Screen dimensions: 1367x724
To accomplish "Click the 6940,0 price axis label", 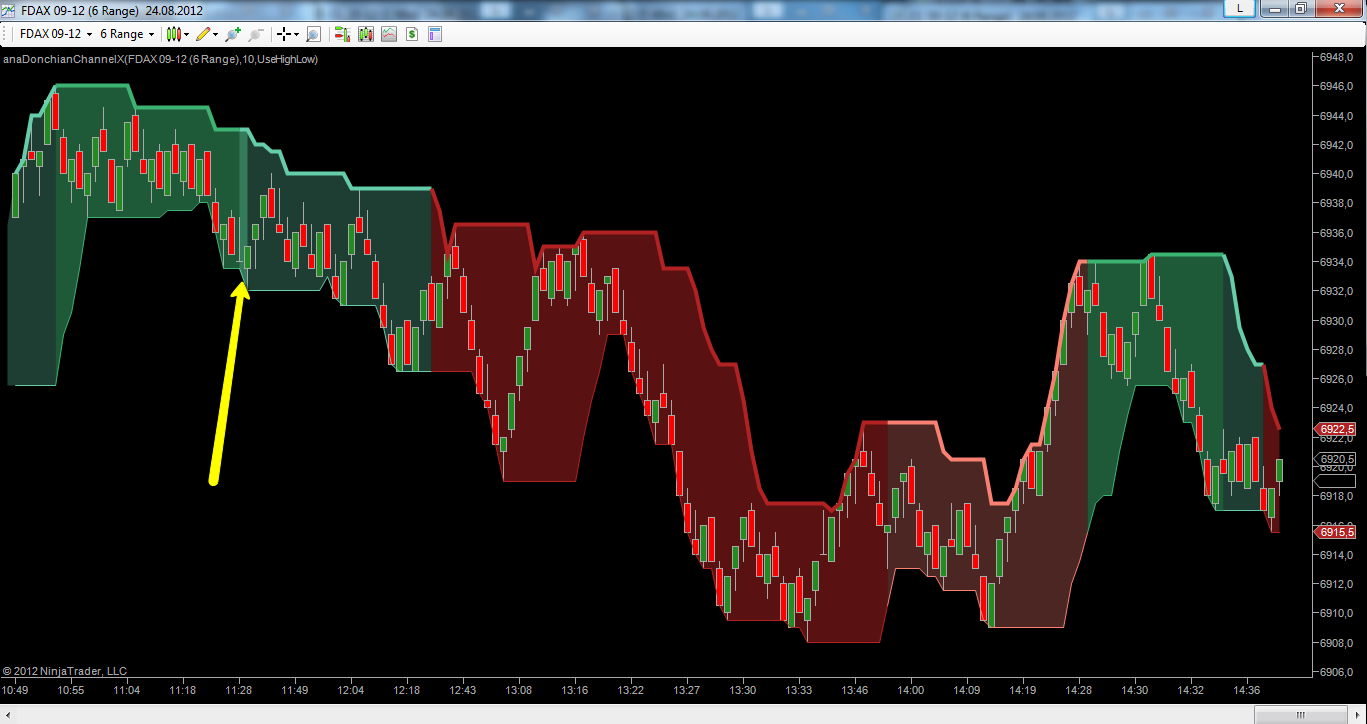I will coord(1338,174).
